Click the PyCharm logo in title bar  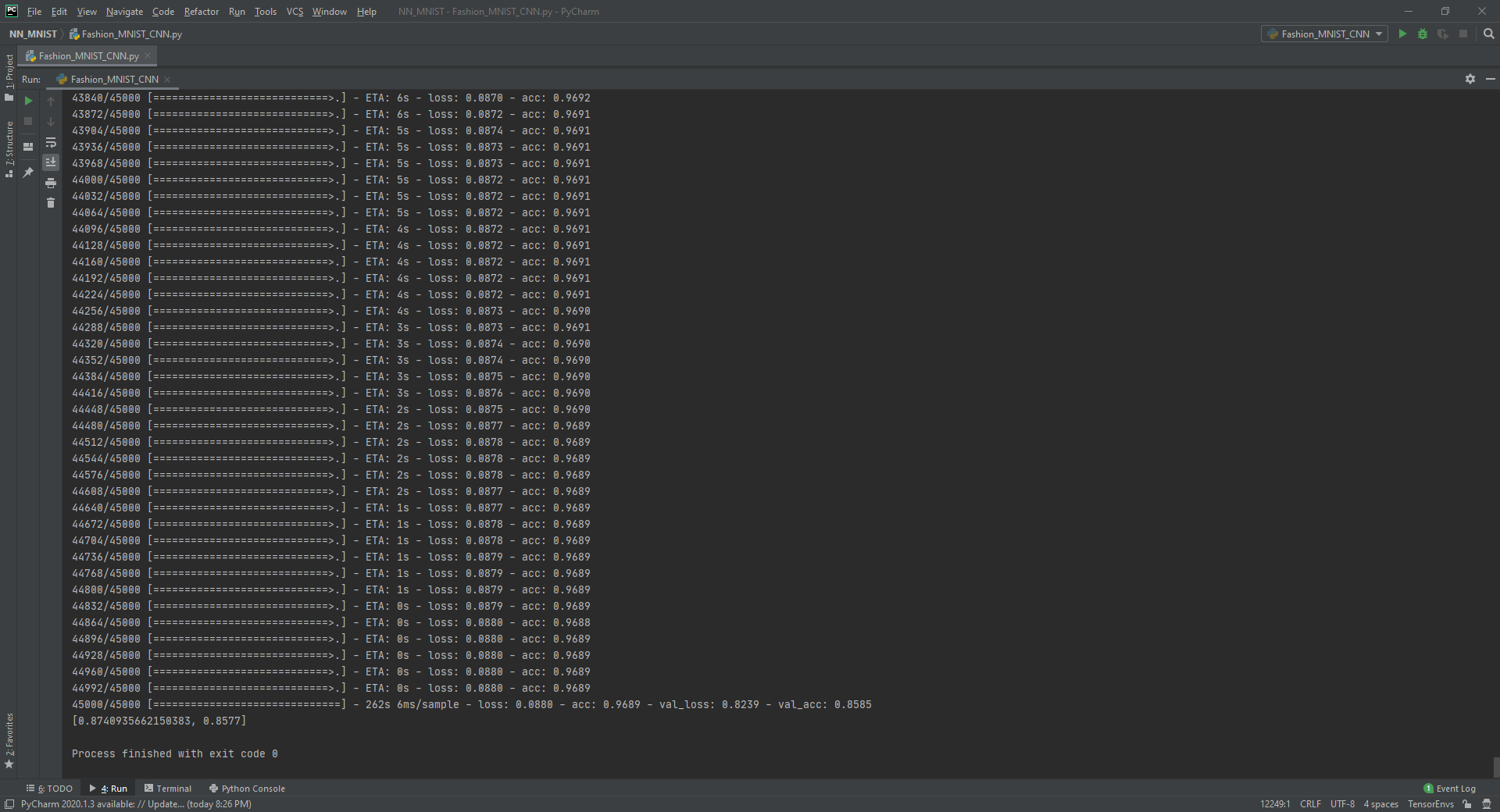12,11
